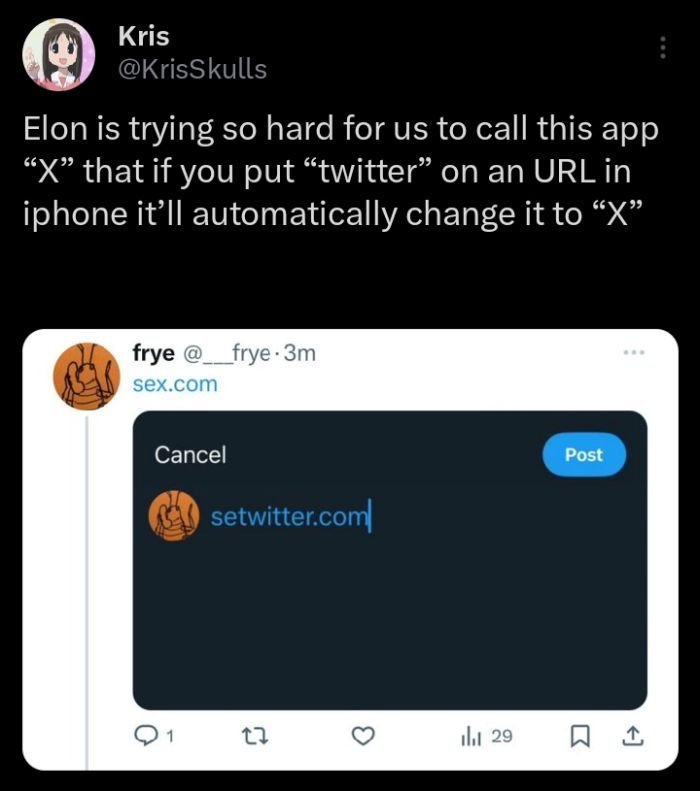Click the avatar beside the compose text
Image resolution: width=700 pixels, height=791 pixels.
click(174, 516)
